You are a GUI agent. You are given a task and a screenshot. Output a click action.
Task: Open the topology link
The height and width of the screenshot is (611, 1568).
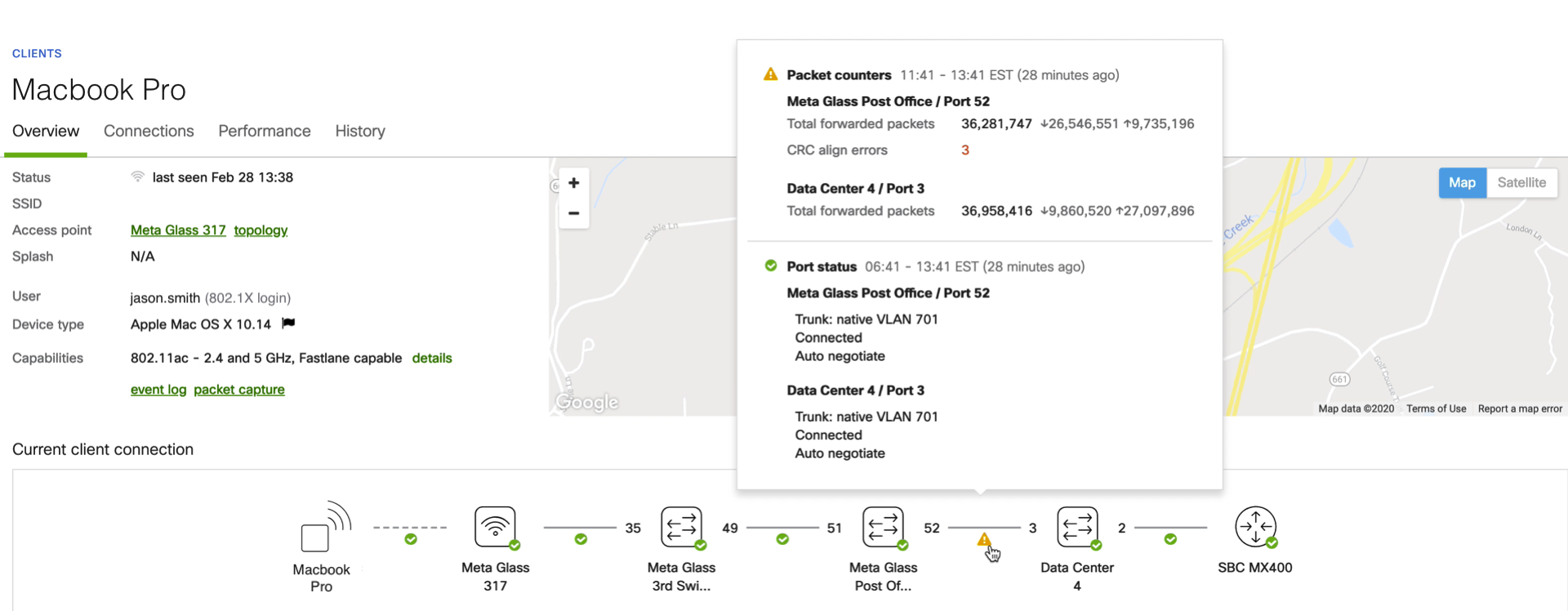coord(261,230)
